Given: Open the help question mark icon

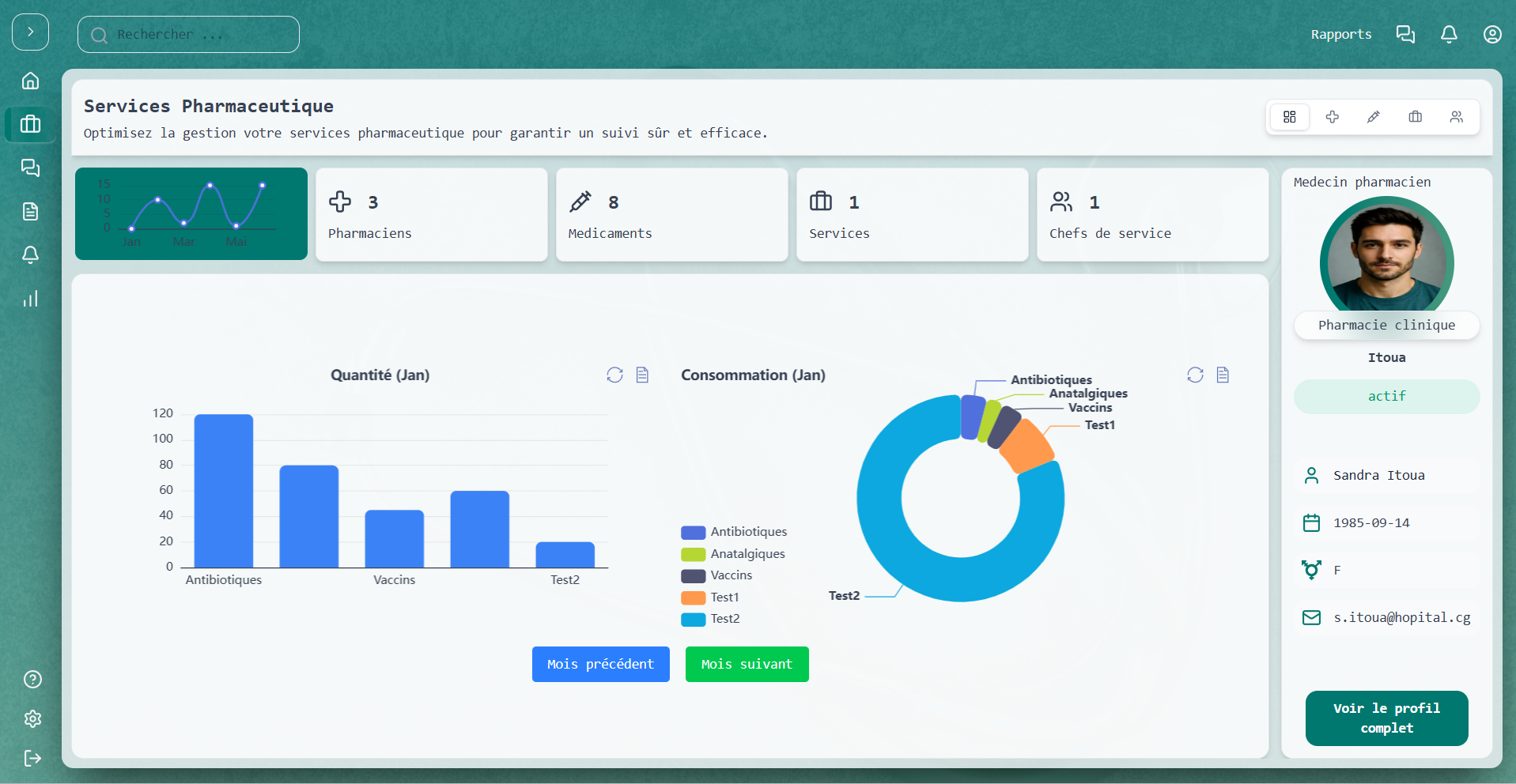Looking at the screenshot, I should coord(32,680).
